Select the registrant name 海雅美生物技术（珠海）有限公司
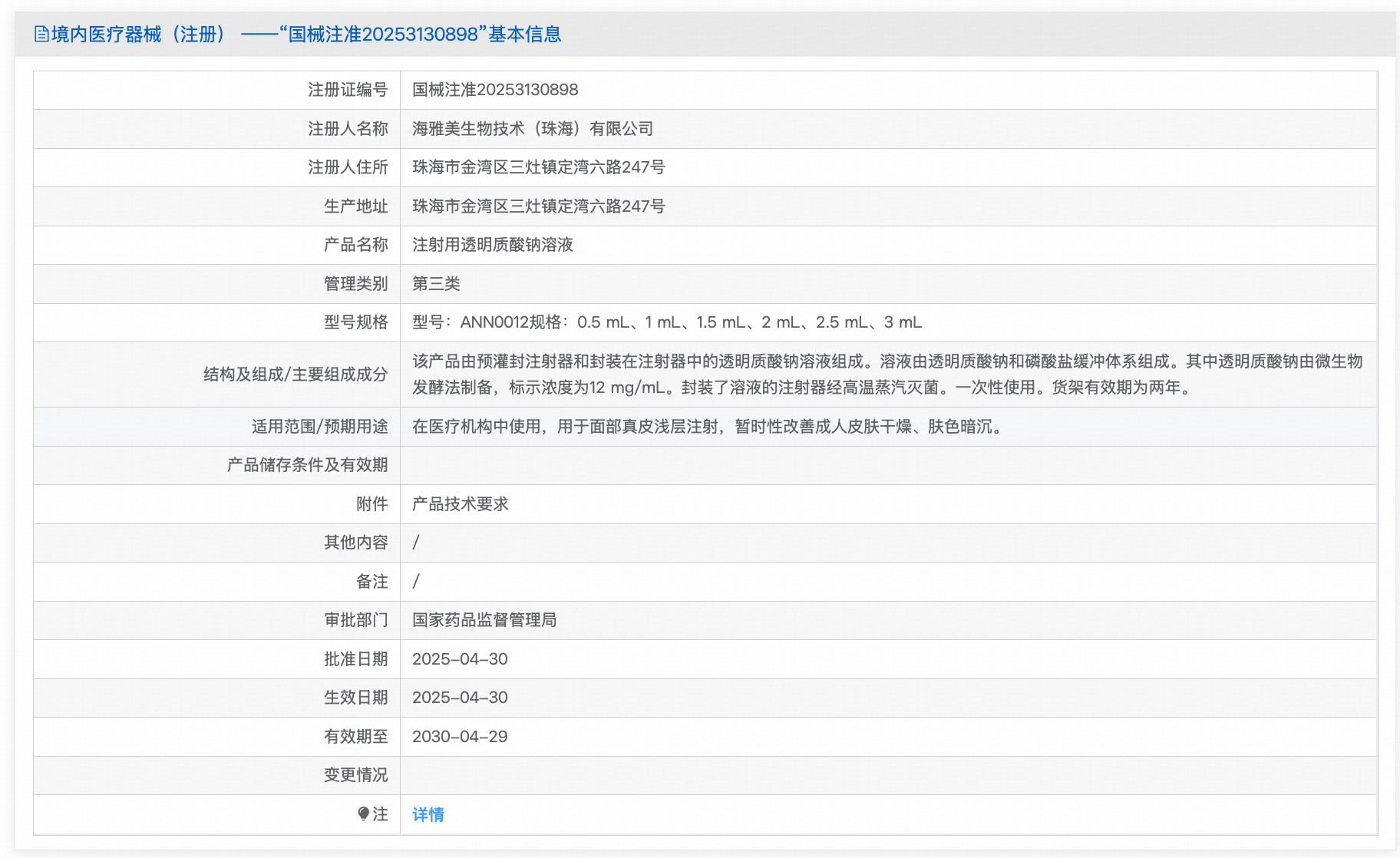The image size is (1400, 858). pyautogui.click(x=533, y=129)
